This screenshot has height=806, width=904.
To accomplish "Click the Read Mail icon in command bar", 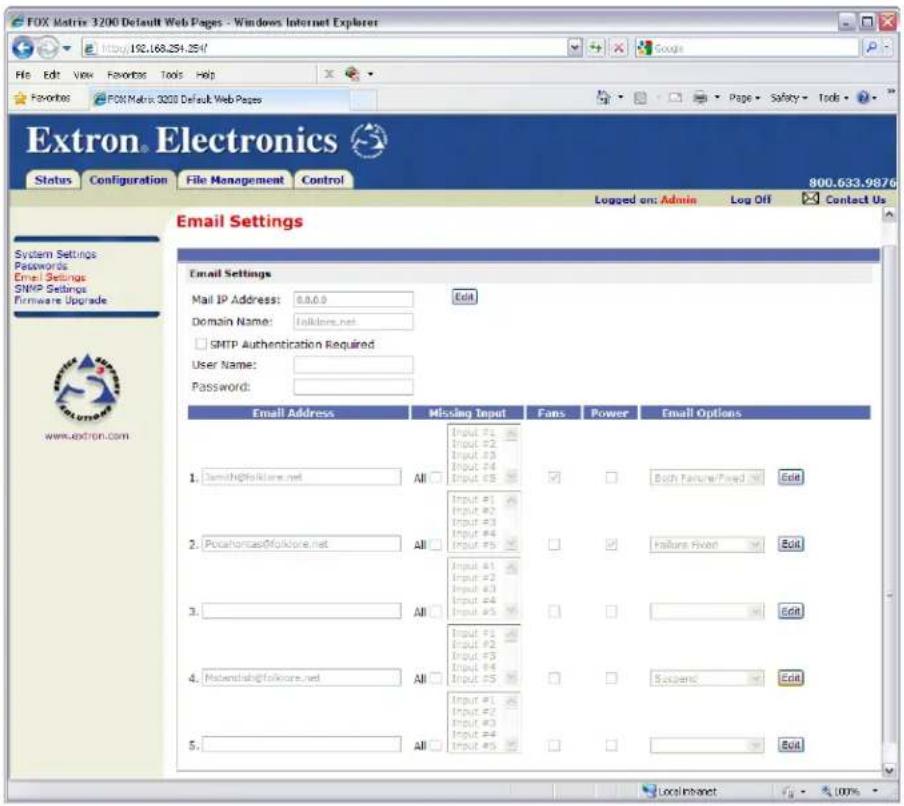I will click(675, 98).
